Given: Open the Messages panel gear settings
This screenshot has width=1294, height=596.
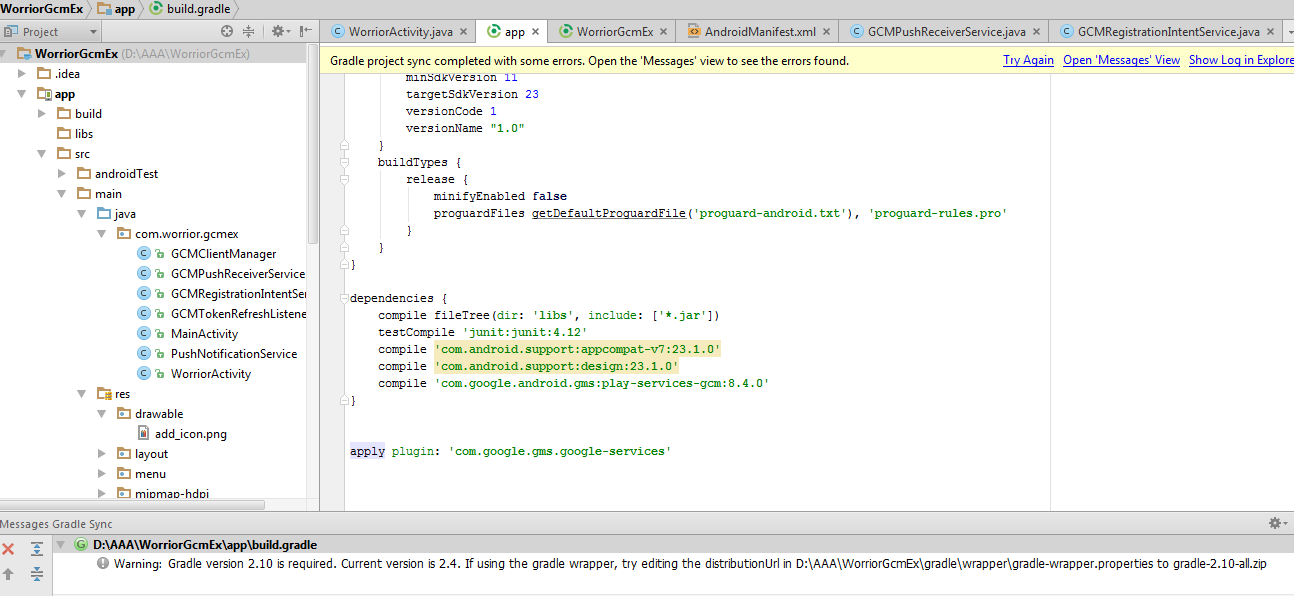Looking at the screenshot, I should (x=1276, y=523).
